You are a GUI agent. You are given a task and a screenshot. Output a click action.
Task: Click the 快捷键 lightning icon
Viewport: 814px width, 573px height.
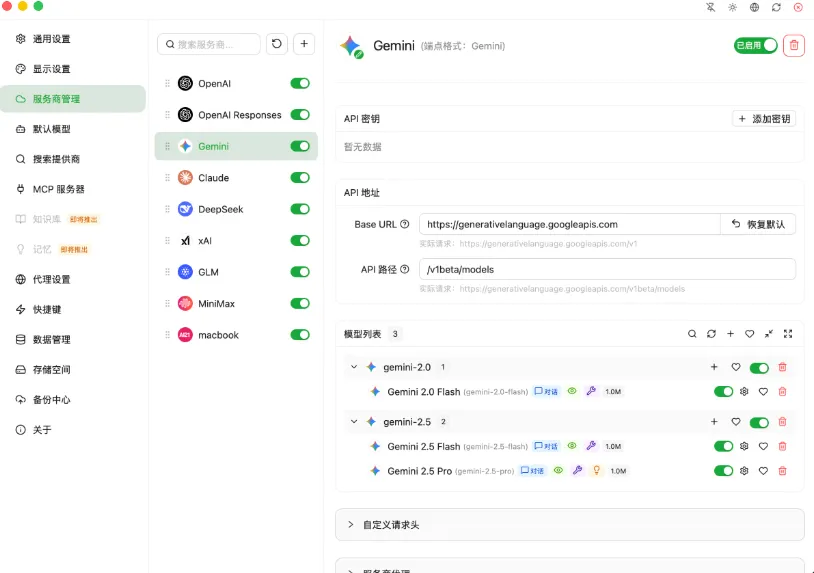click(x=21, y=310)
